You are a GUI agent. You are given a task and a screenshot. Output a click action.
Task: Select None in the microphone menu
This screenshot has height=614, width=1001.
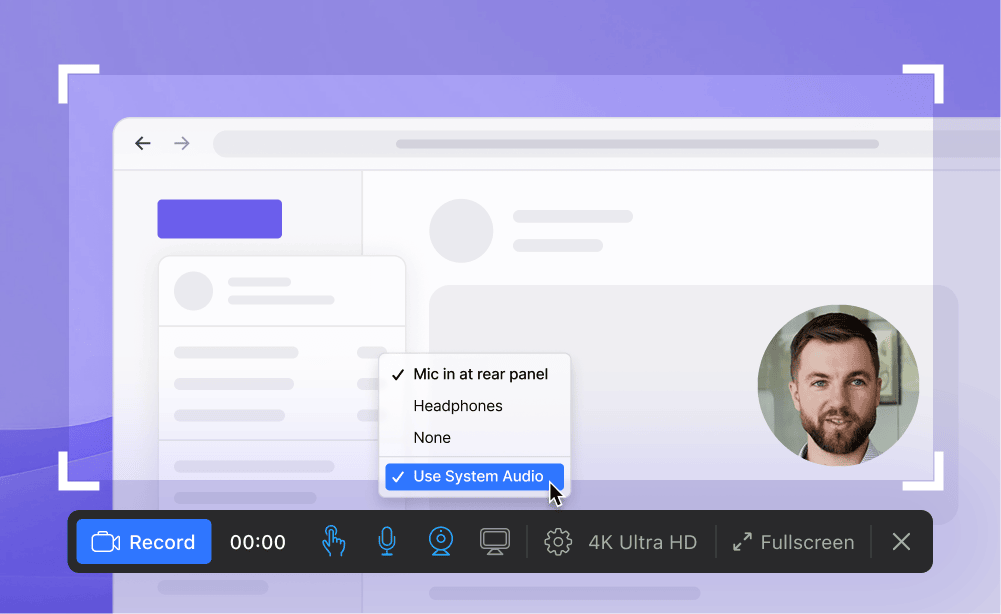coord(432,438)
